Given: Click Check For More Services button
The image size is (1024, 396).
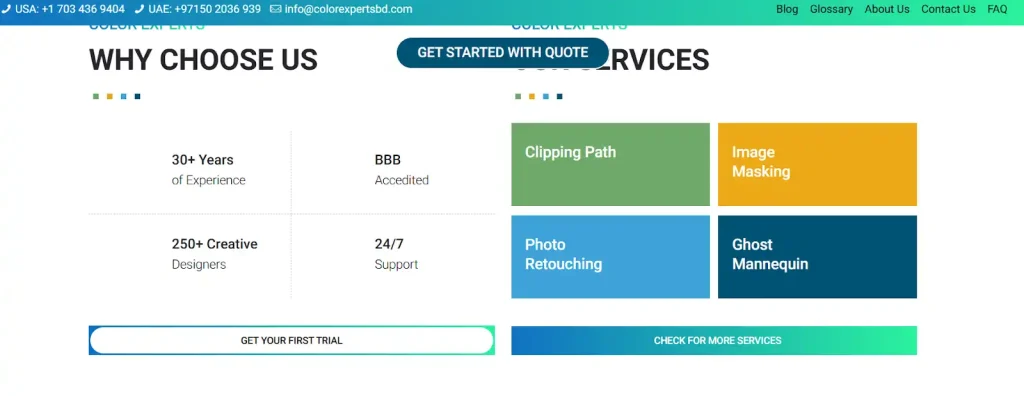Looking at the screenshot, I should tap(714, 340).
